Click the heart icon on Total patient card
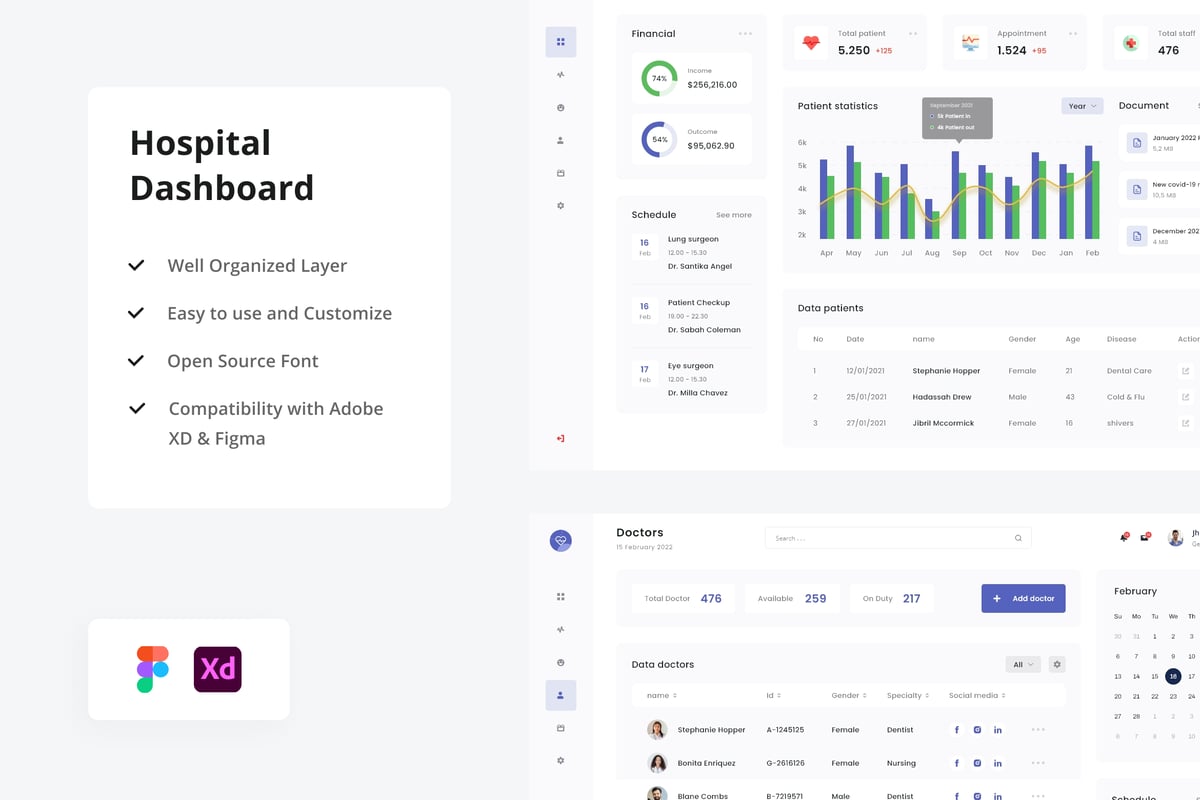The width and height of the screenshot is (1200, 800). [x=811, y=42]
